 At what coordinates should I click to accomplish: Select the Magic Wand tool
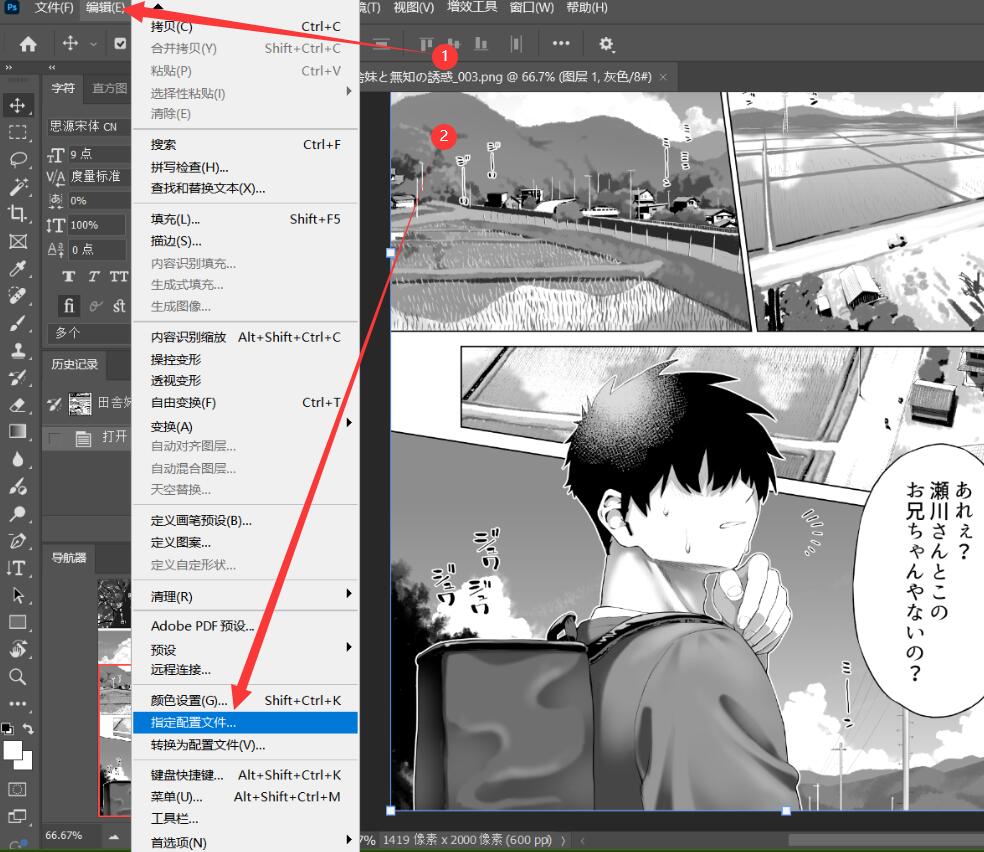[18, 186]
